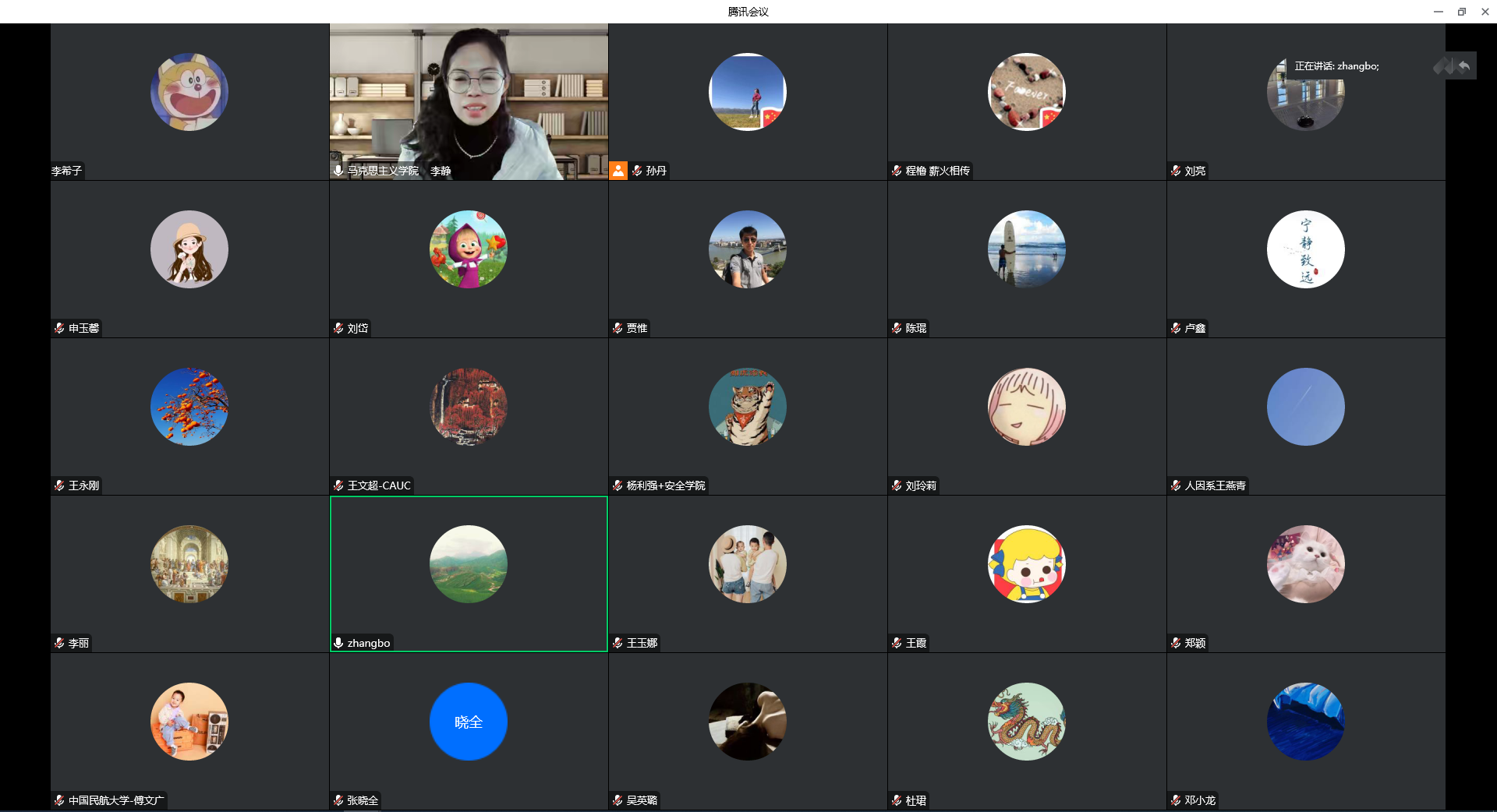This screenshot has width=1497, height=812.
Task: Click muted mic icon for 中国民航大学-傅文广
Action: [59, 800]
